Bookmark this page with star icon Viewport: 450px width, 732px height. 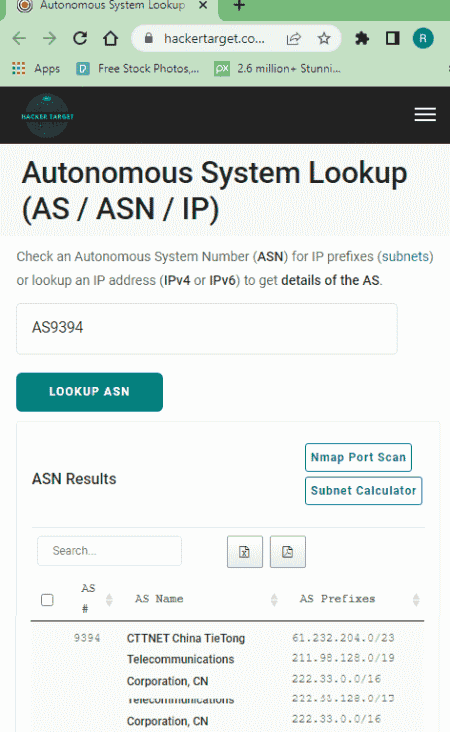(x=324, y=38)
